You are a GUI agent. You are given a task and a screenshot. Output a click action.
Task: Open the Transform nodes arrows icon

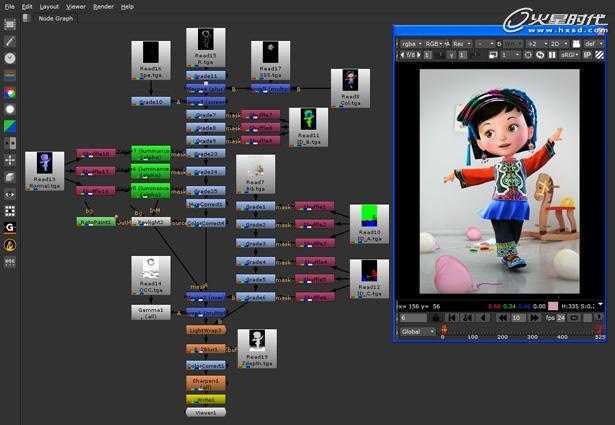coord(10,160)
